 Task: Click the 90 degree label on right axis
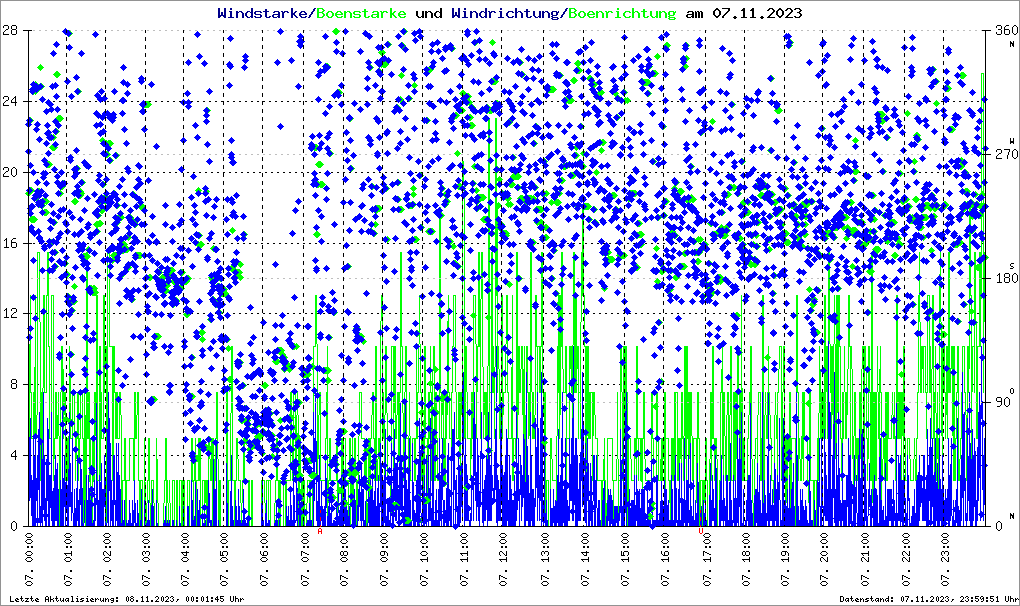[1000, 402]
